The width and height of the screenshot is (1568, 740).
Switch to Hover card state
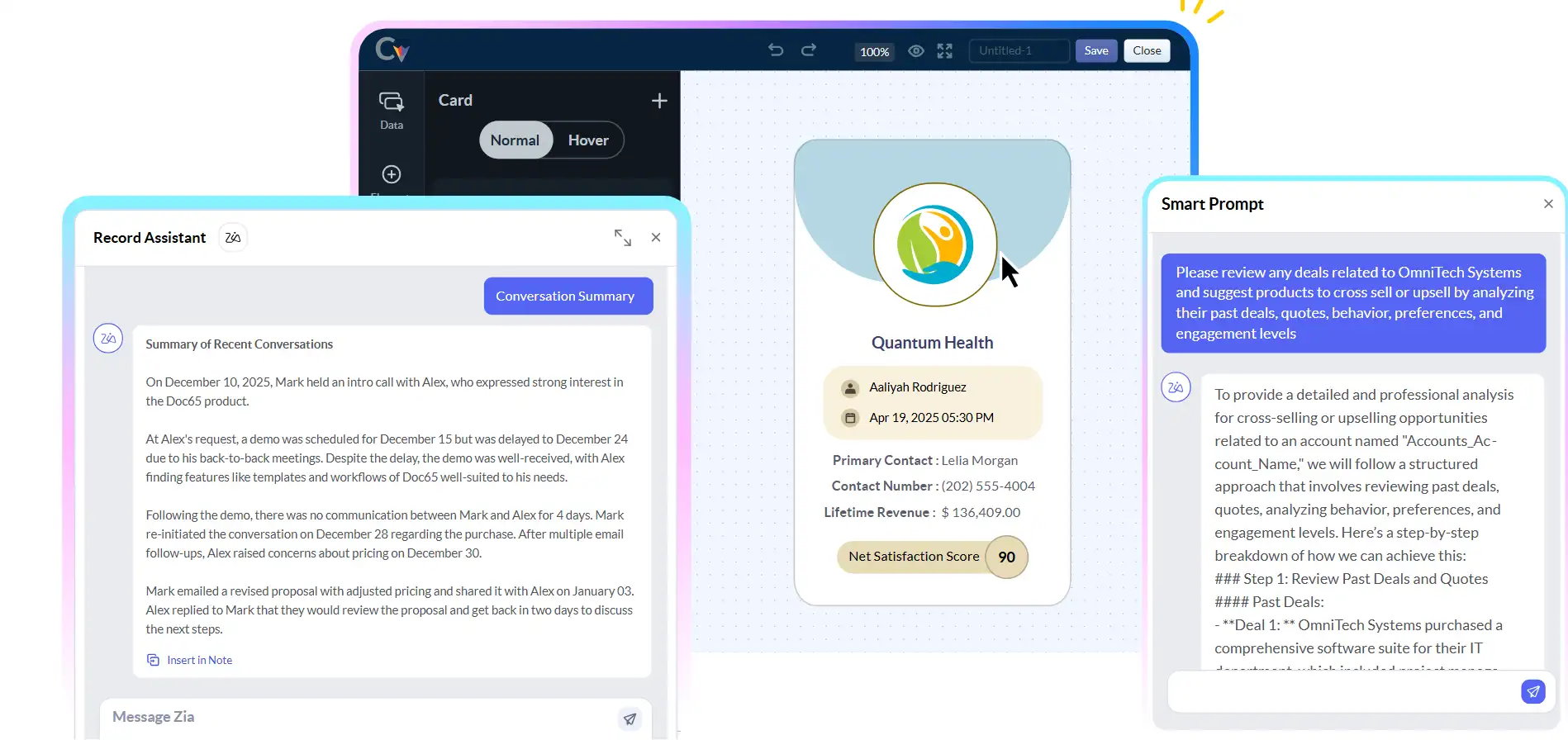(588, 140)
